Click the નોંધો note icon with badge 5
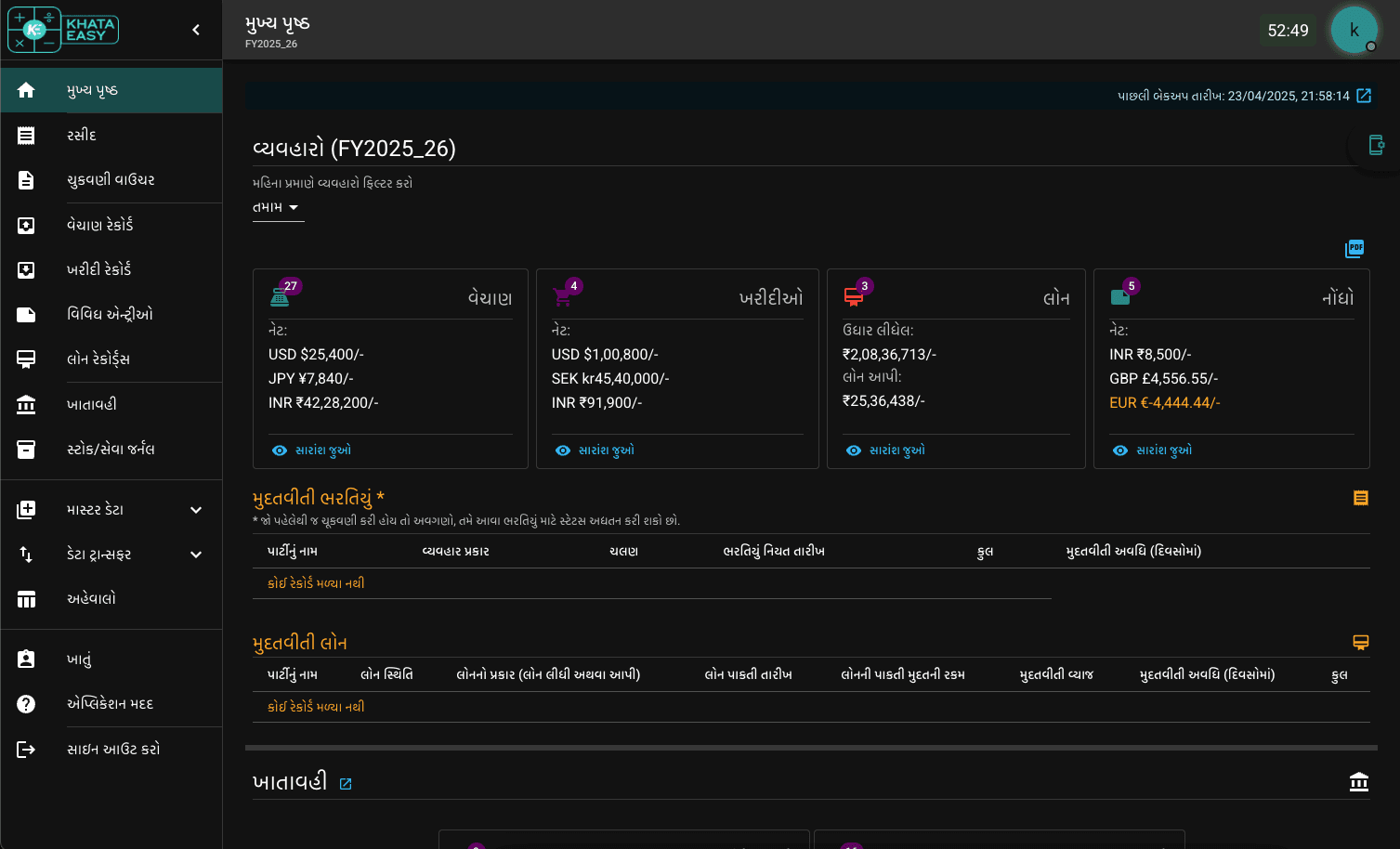The width and height of the screenshot is (1400, 849). click(1120, 297)
